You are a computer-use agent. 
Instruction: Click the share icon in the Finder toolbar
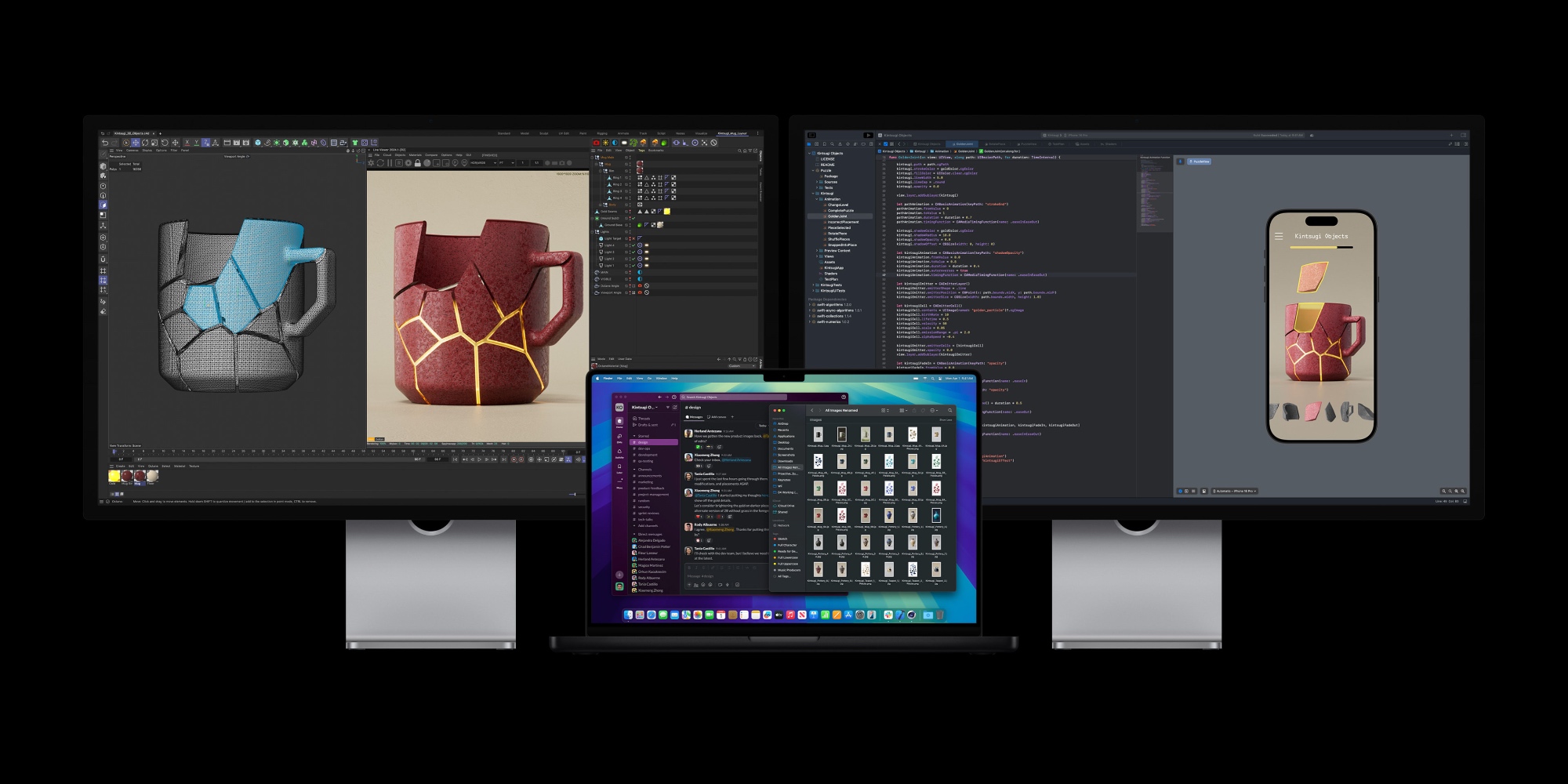[x=914, y=411]
